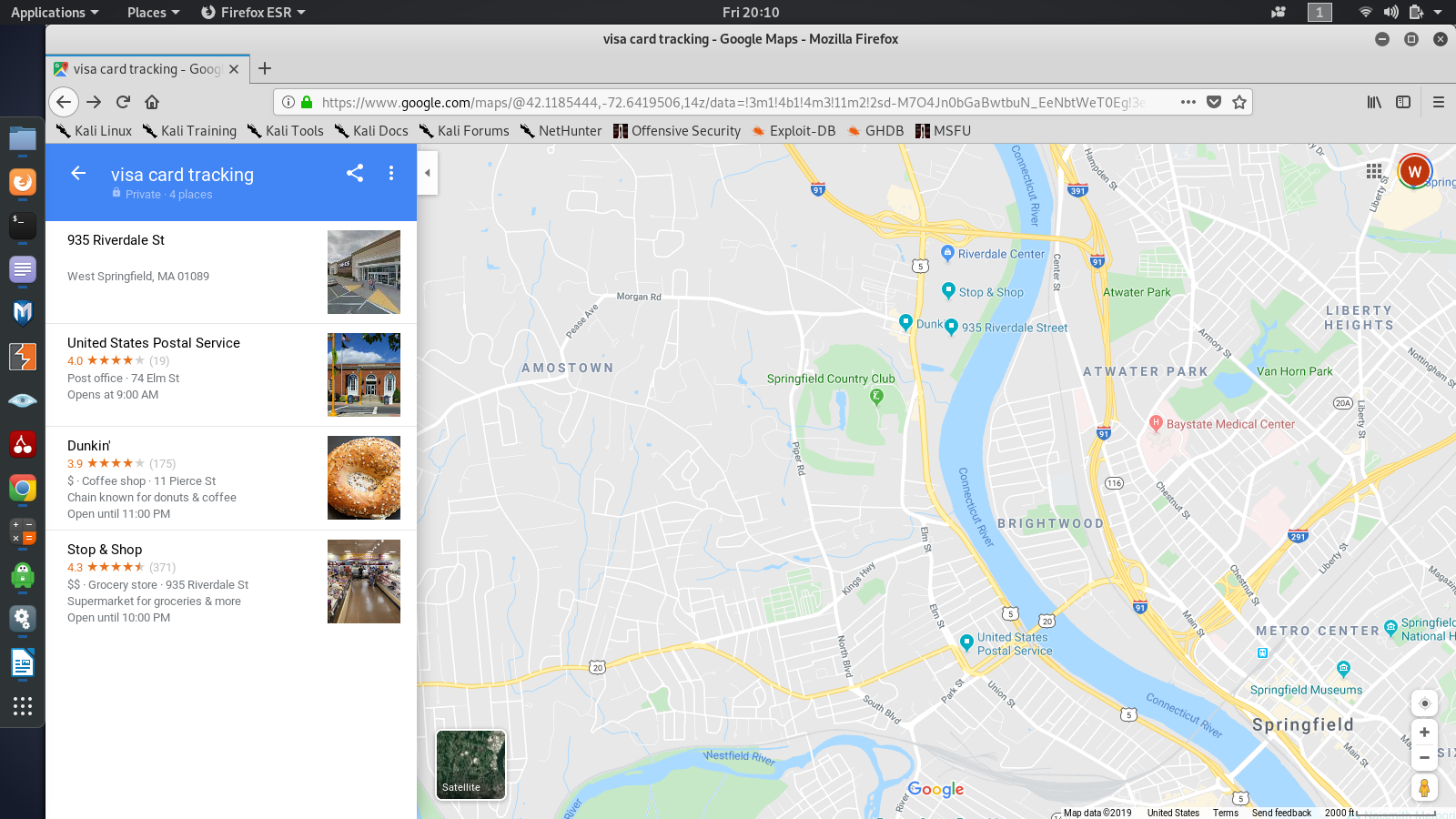Click the 935 Riverdale Street map pin
Viewport: 1456px width, 819px height.
[x=951, y=326]
